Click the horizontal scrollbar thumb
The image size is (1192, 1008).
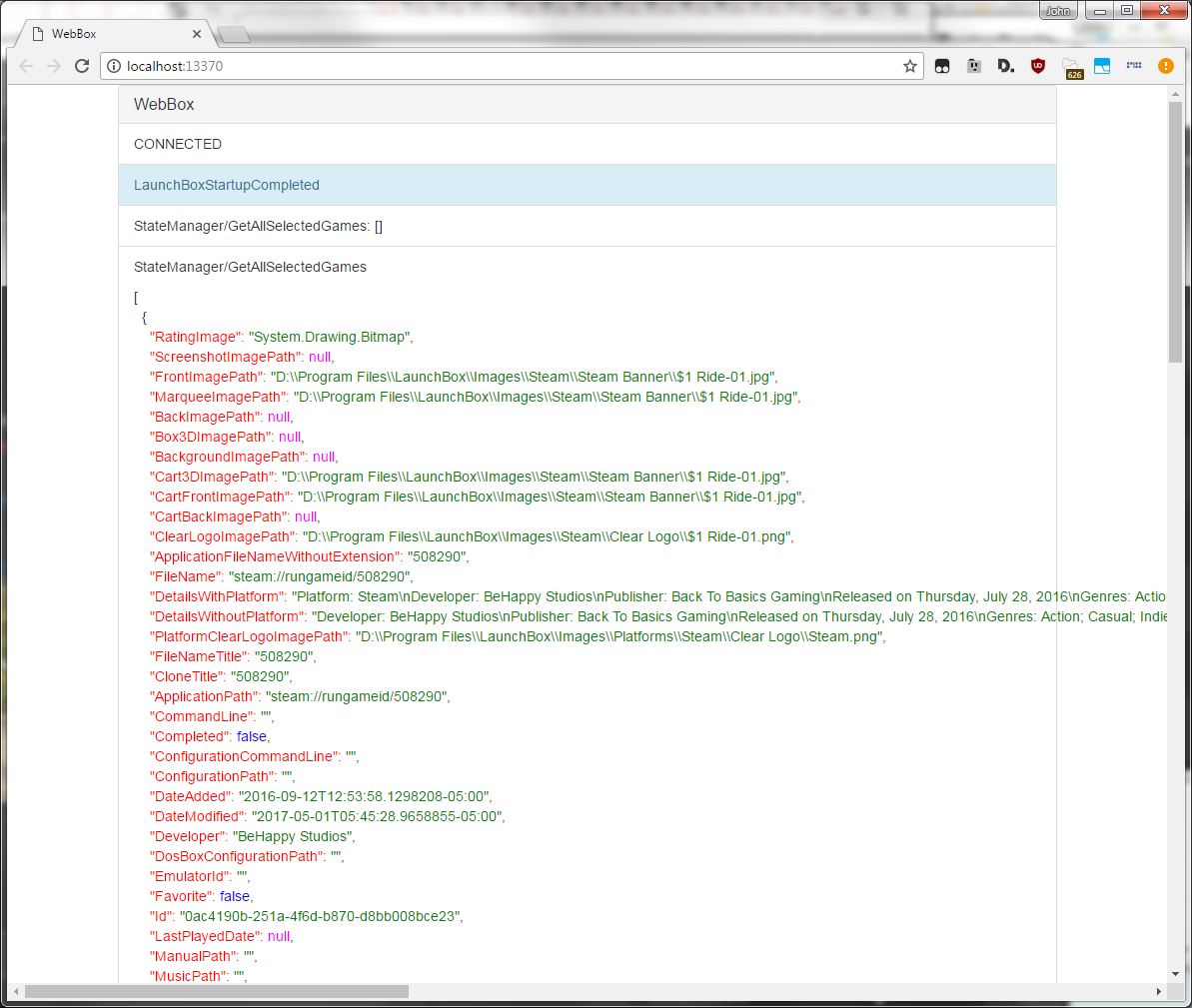click(x=217, y=991)
